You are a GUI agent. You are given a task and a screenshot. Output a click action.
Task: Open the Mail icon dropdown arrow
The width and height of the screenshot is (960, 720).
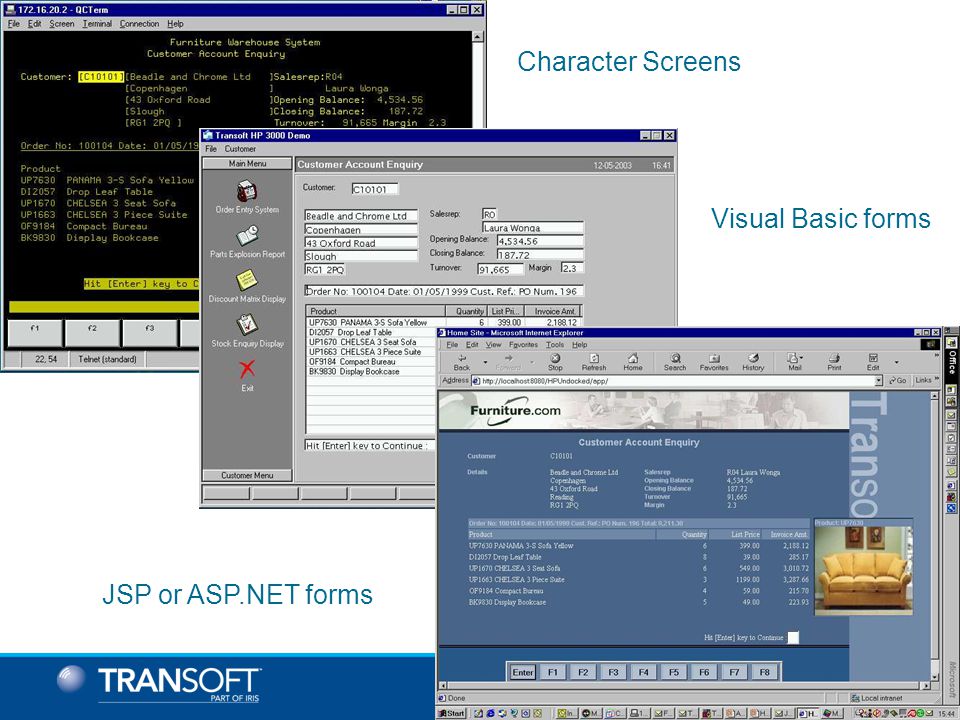[801, 358]
